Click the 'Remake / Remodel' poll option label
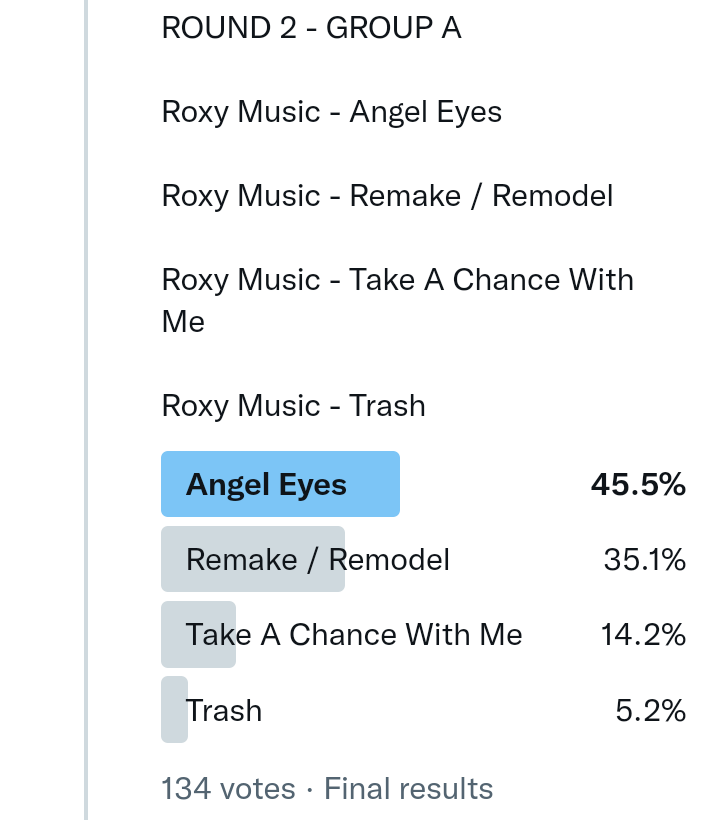 tap(317, 560)
